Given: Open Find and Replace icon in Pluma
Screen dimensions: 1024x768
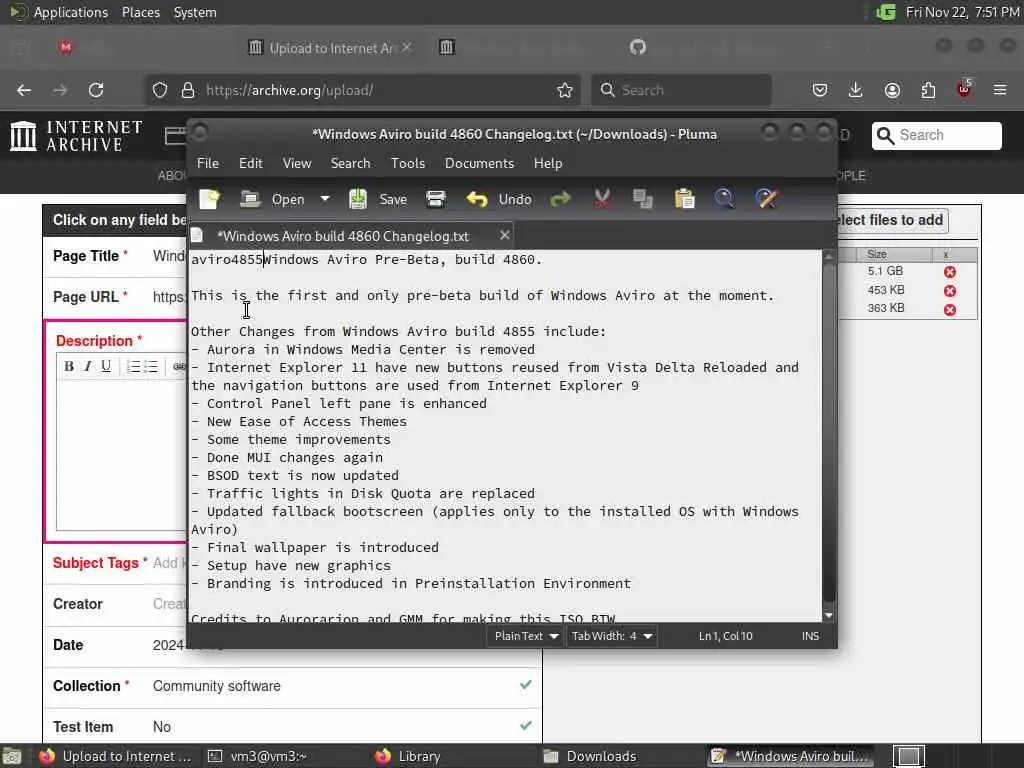Looking at the screenshot, I should [767, 199].
